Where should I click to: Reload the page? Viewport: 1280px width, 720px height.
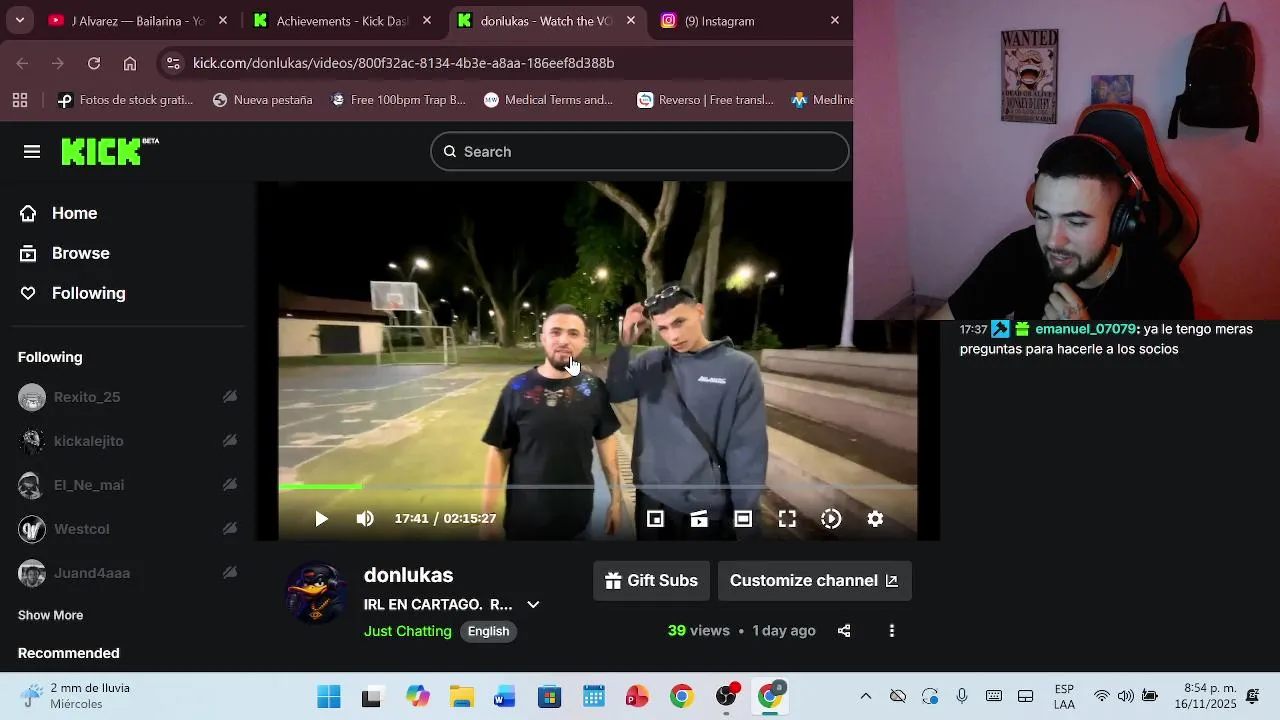[94, 63]
